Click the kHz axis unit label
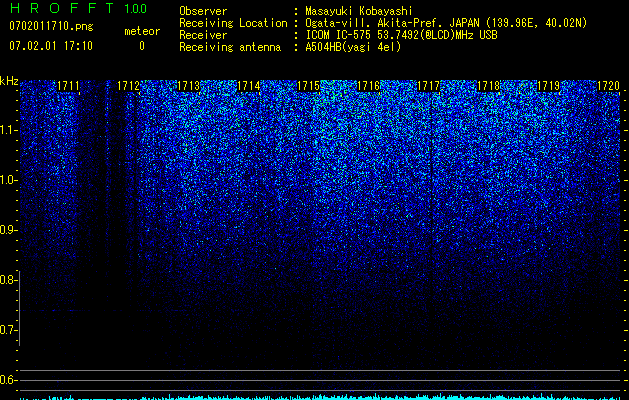 click(9, 81)
